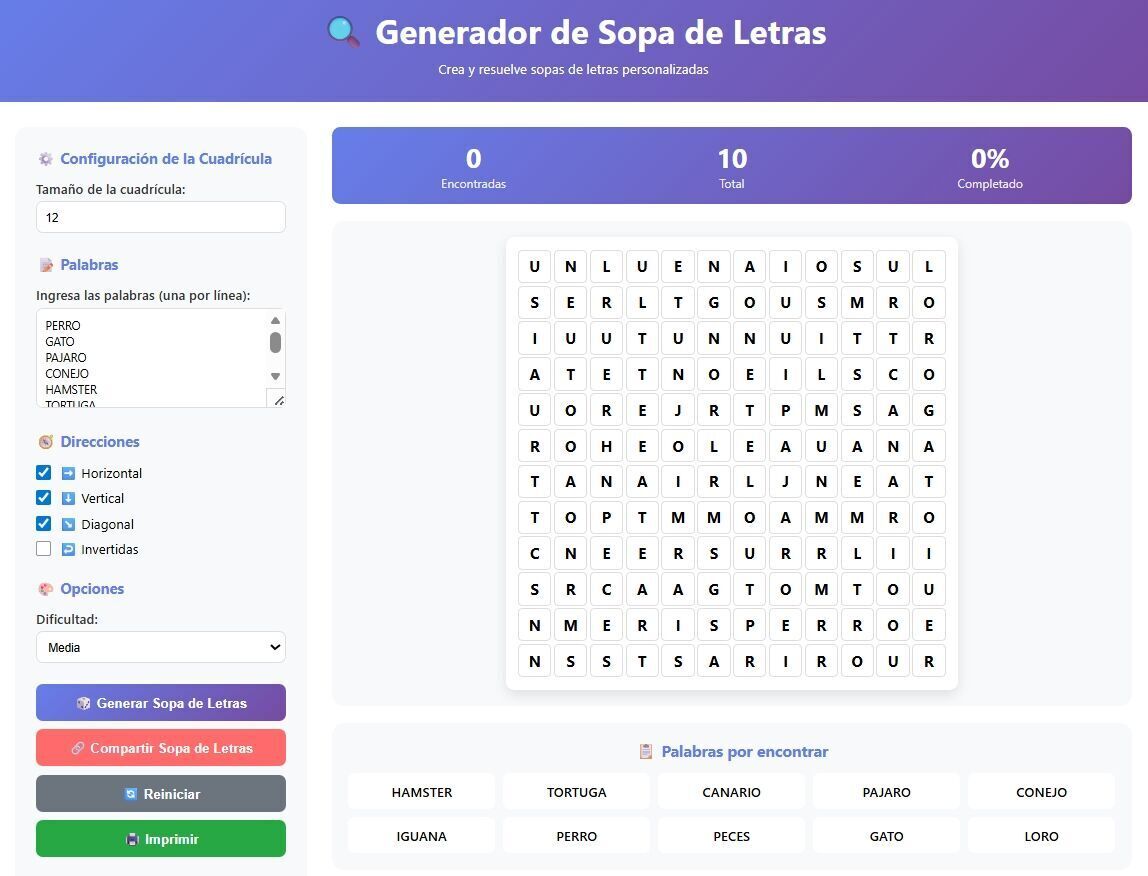
Task: Click the words textarea scroll down arrow
Action: coord(275,376)
